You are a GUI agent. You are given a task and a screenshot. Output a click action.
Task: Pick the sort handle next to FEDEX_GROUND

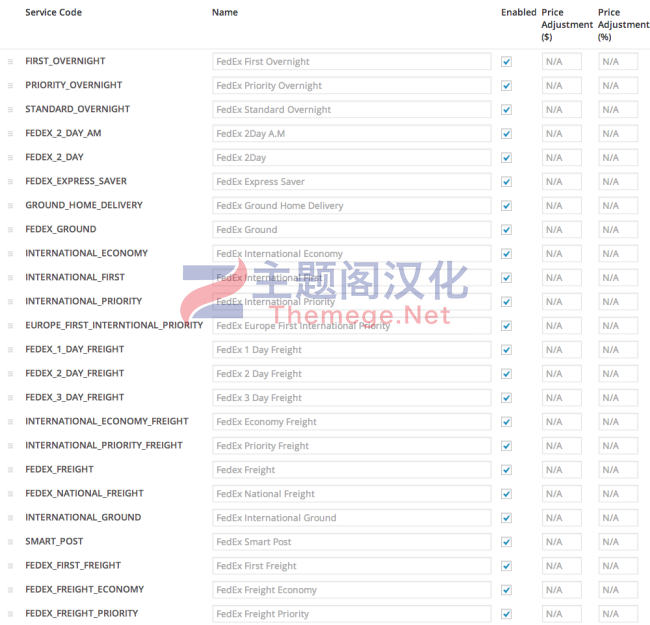click(x=10, y=230)
